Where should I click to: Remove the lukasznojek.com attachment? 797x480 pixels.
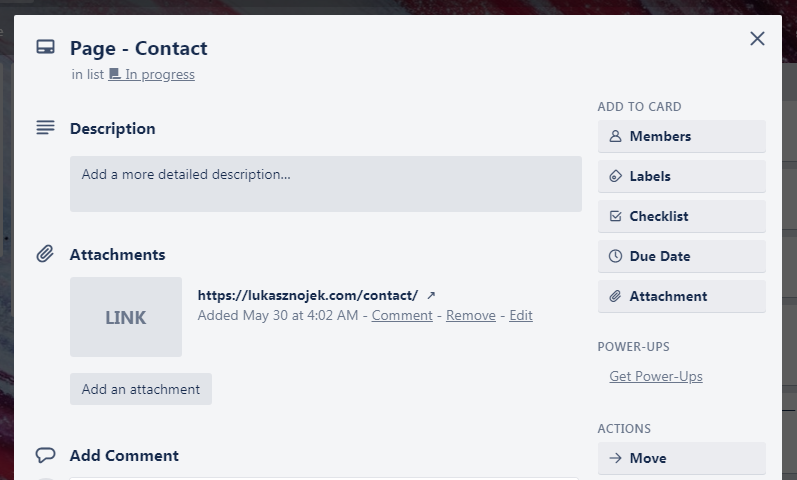pyautogui.click(x=471, y=315)
